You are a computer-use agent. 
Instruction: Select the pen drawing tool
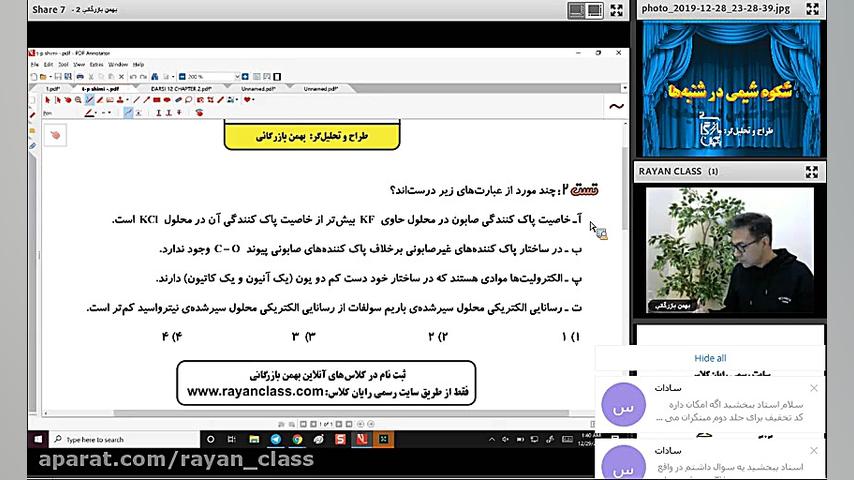pyautogui.click(x=90, y=100)
